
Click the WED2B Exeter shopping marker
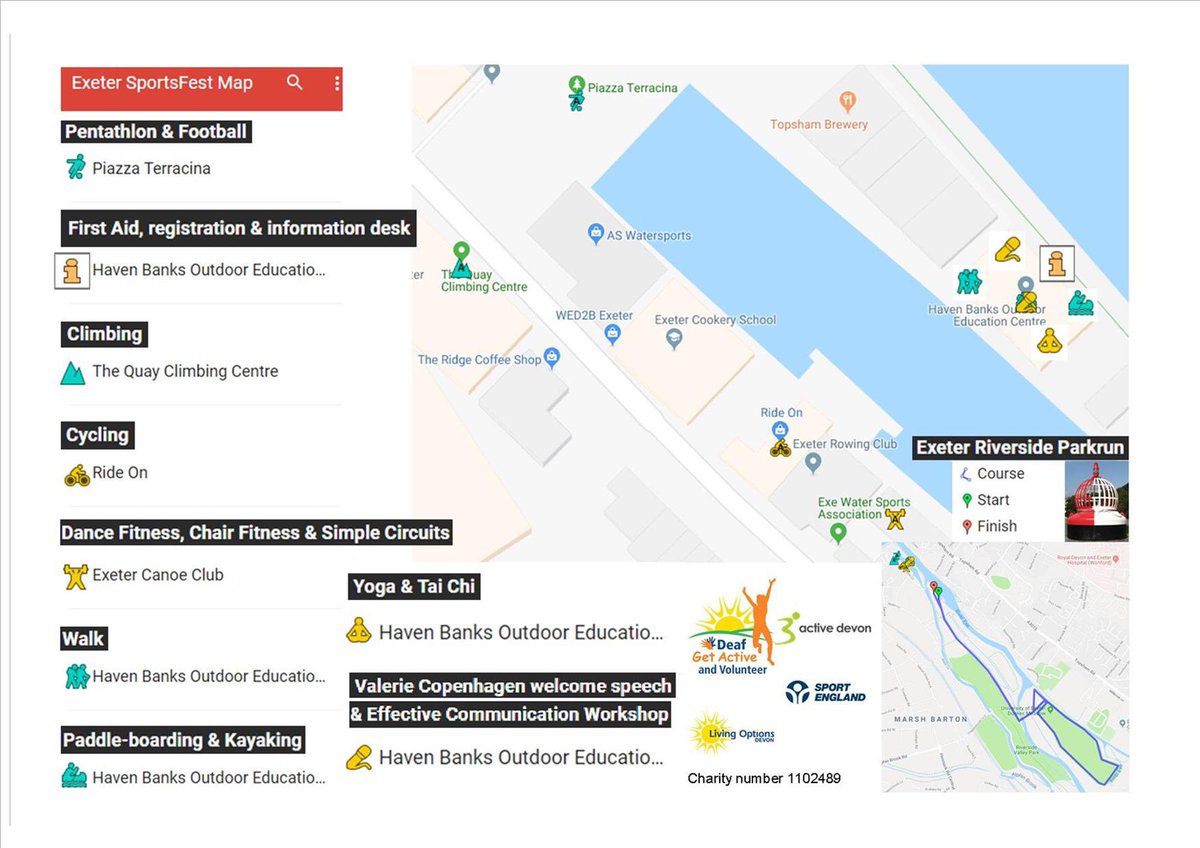tap(613, 335)
